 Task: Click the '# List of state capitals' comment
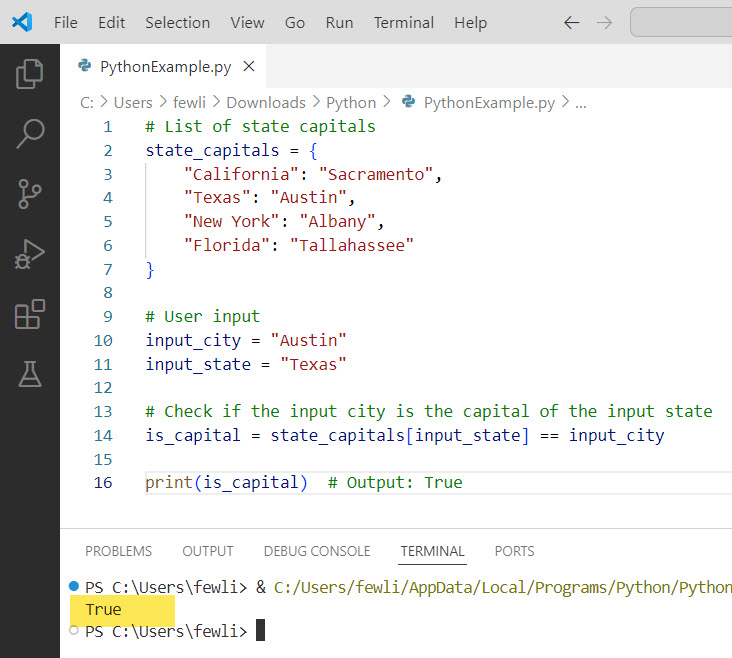tap(260, 127)
